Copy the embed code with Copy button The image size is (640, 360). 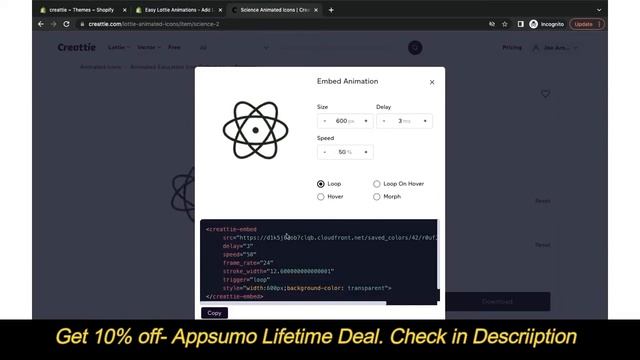pos(214,313)
